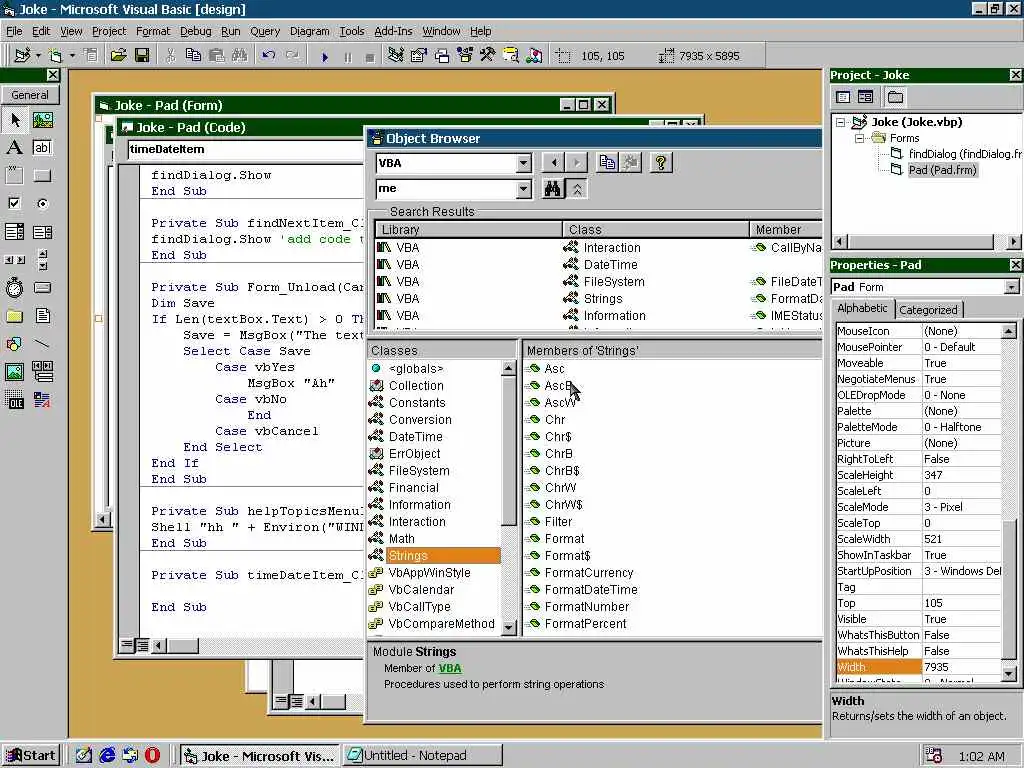1024x768 pixels.
Task: Click binoculars Search button in Object Browser
Action: pos(552,189)
